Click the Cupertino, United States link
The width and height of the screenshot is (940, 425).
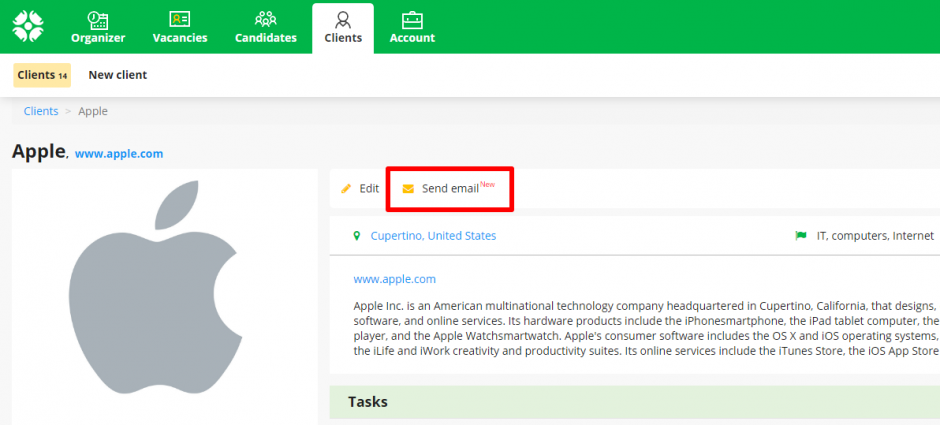click(x=433, y=236)
